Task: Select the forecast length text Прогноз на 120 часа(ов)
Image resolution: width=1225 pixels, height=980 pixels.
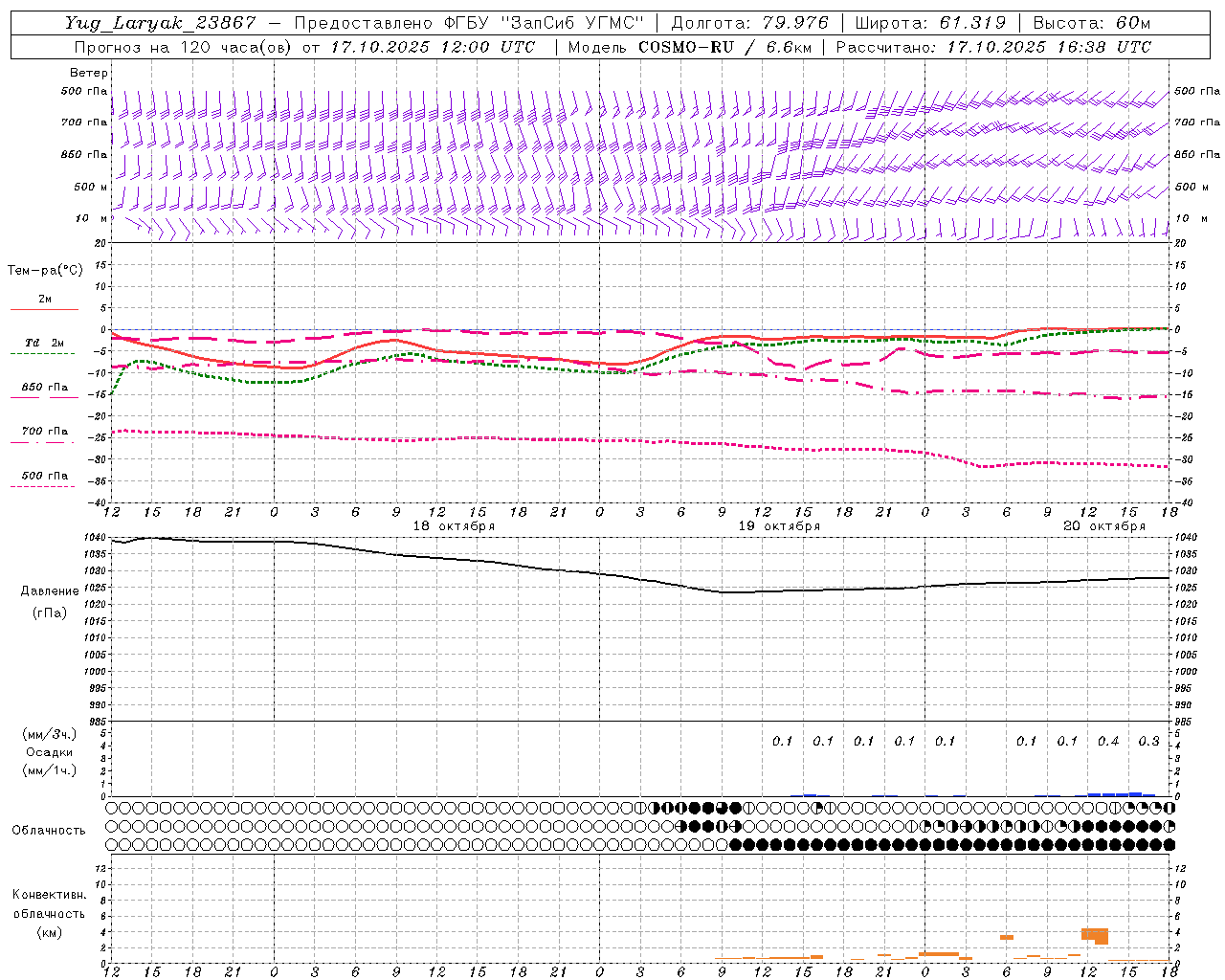Action: point(184,47)
